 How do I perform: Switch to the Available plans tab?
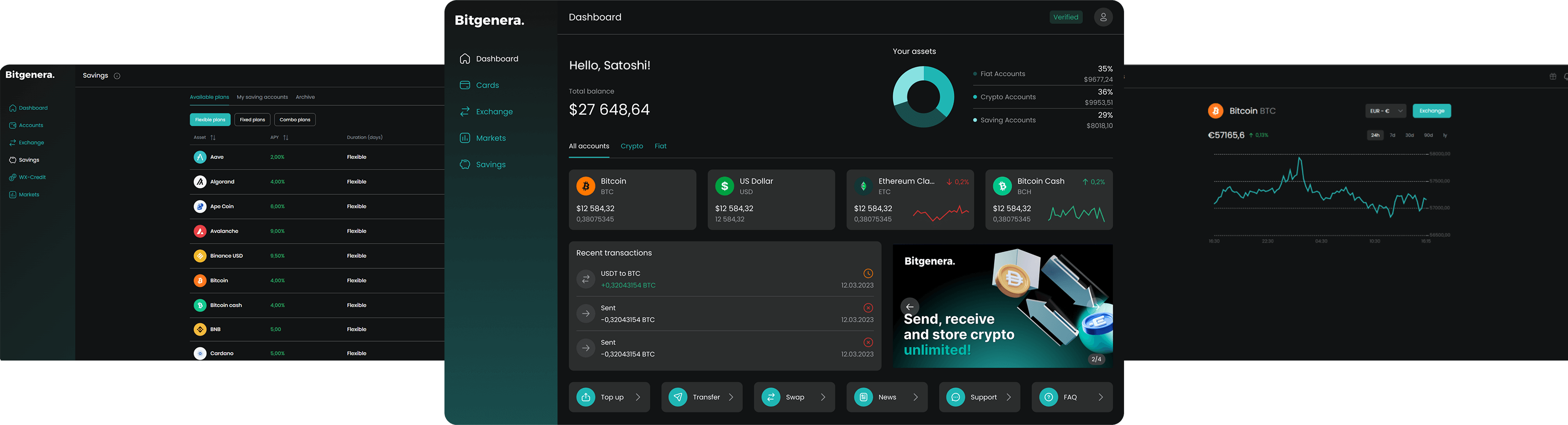(x=209, y=97)
